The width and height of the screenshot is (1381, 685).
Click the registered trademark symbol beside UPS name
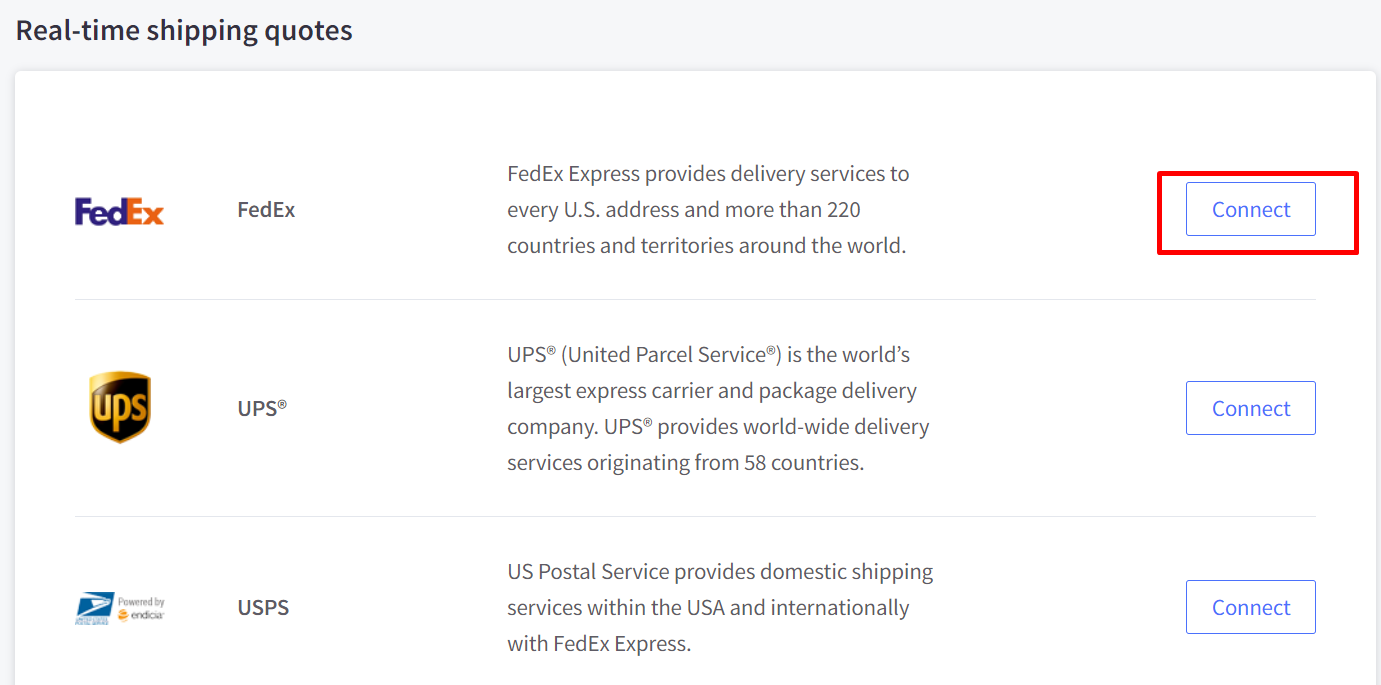[282, 404]
